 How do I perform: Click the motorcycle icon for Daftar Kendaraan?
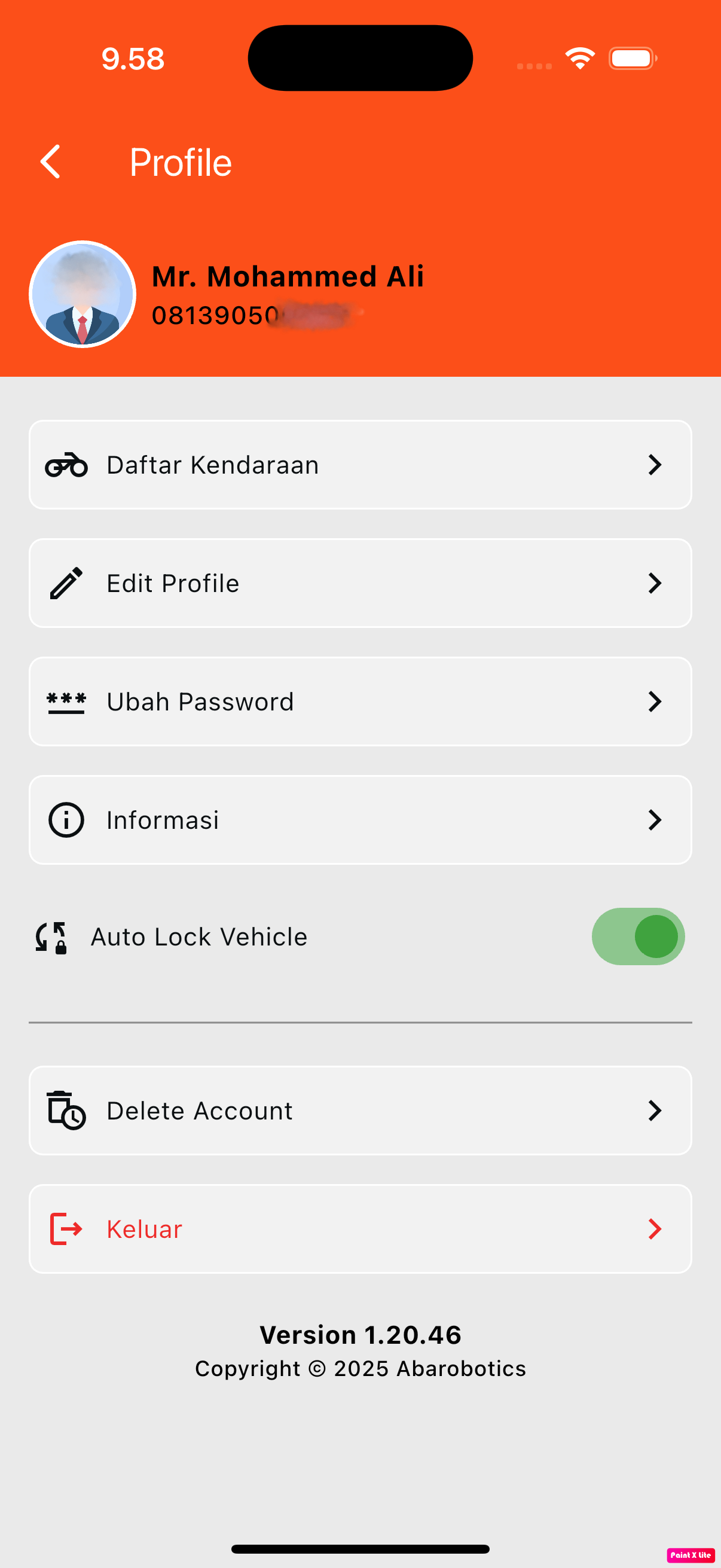pyautogui.click(x=66, y=465)
